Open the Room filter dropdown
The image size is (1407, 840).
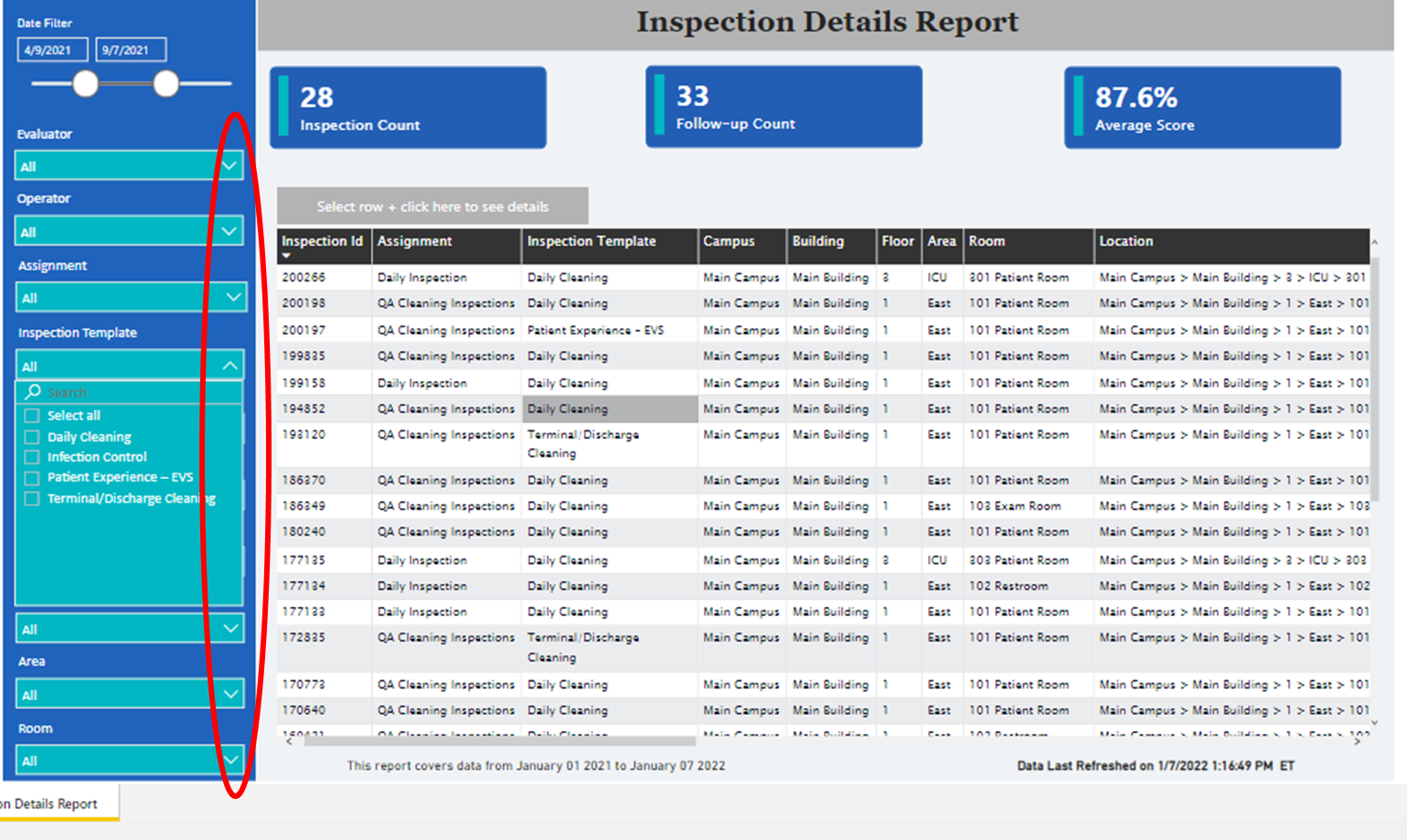231,760
